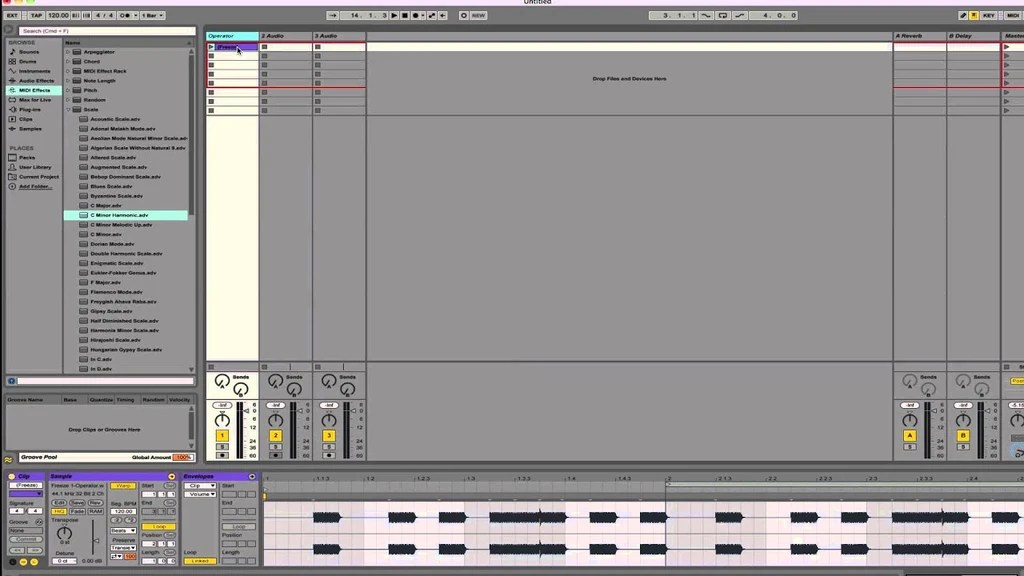Toggle RAM mode for the sample
The height and width of the screenshot is (576, 1024).
click(96, 511)
